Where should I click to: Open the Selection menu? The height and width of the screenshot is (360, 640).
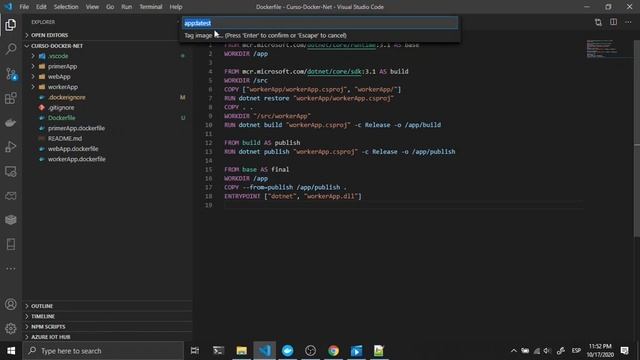click(66, 7)
